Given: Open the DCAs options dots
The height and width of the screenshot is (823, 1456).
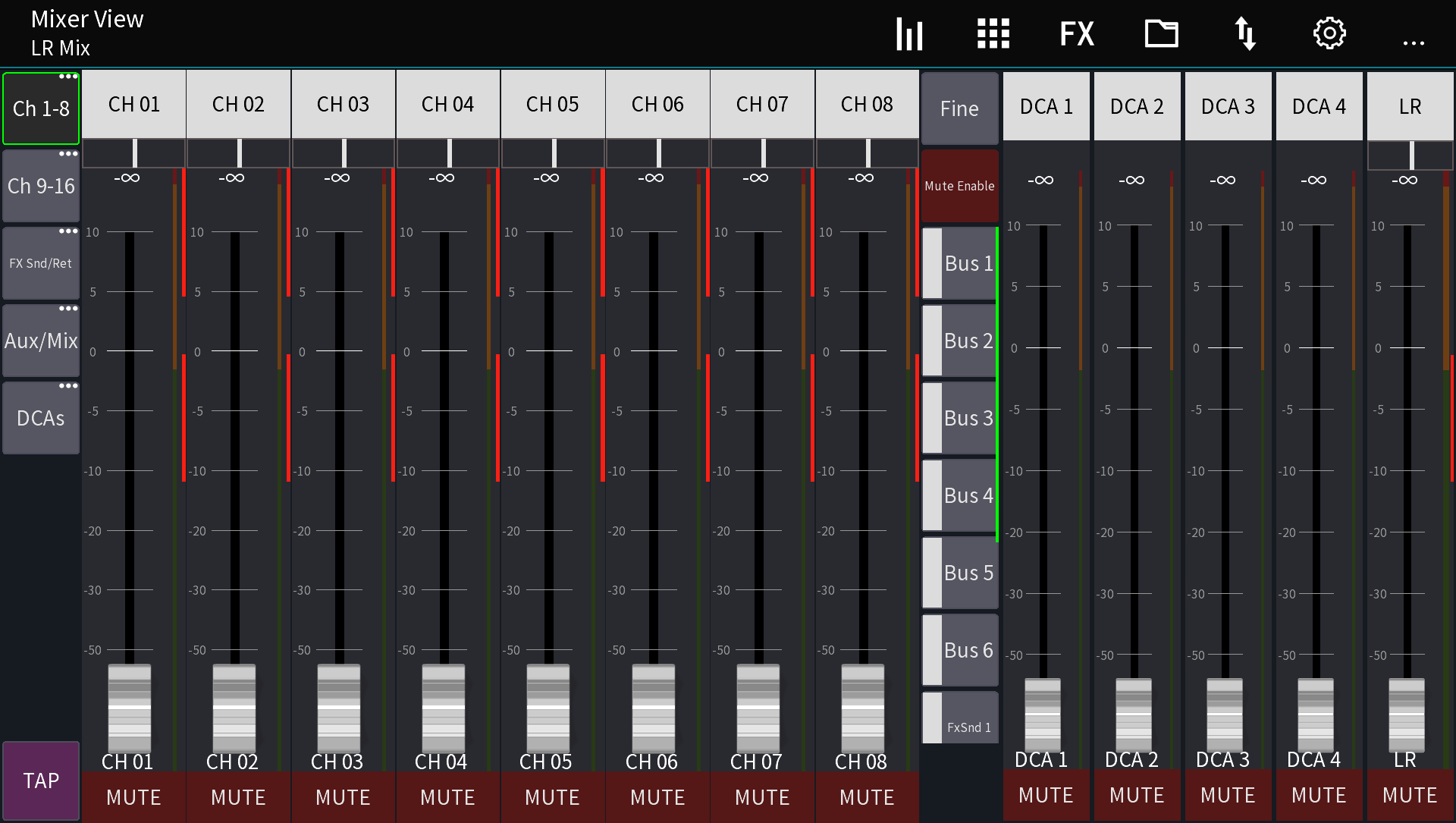Looking at the screenshot, I should point(69,385).
